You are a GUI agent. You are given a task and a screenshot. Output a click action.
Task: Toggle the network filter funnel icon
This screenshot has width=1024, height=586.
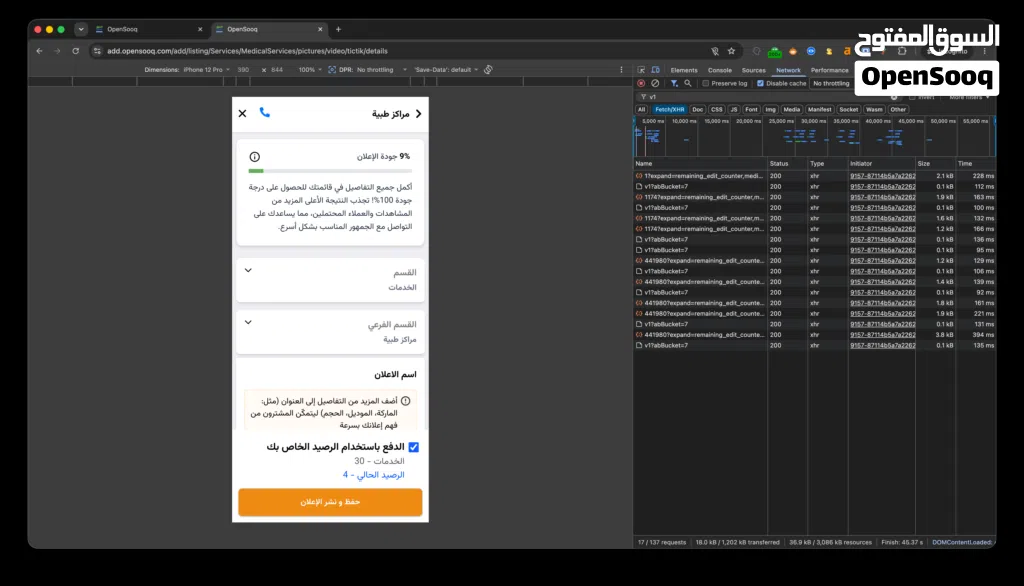pos(674,84)
